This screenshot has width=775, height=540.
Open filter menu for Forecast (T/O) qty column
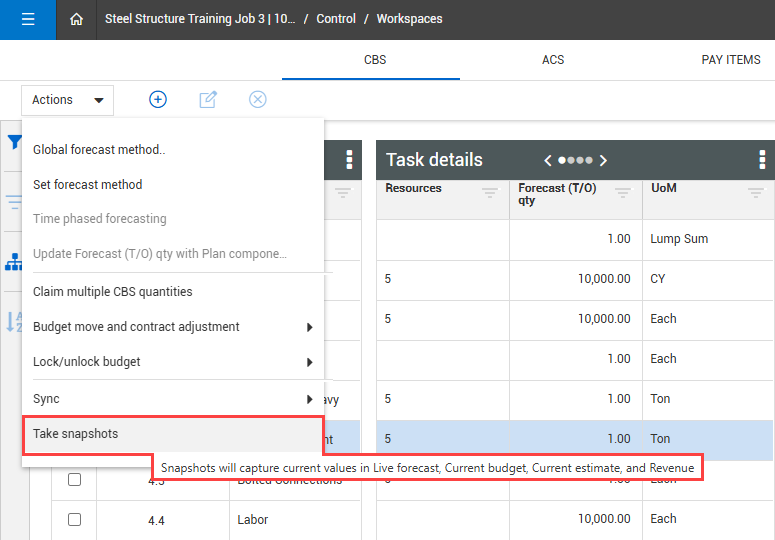pos(622,193)
